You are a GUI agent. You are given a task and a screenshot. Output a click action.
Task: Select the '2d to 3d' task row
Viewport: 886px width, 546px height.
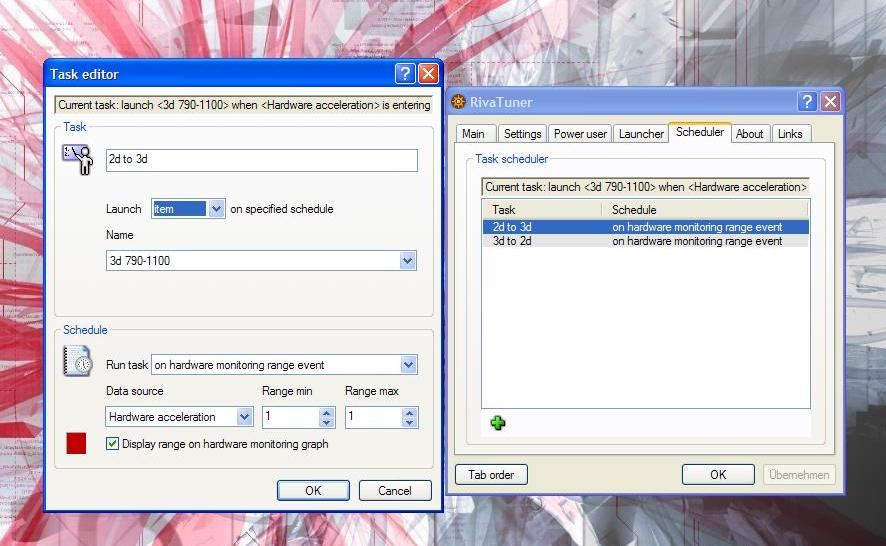(x=646, y=227)
